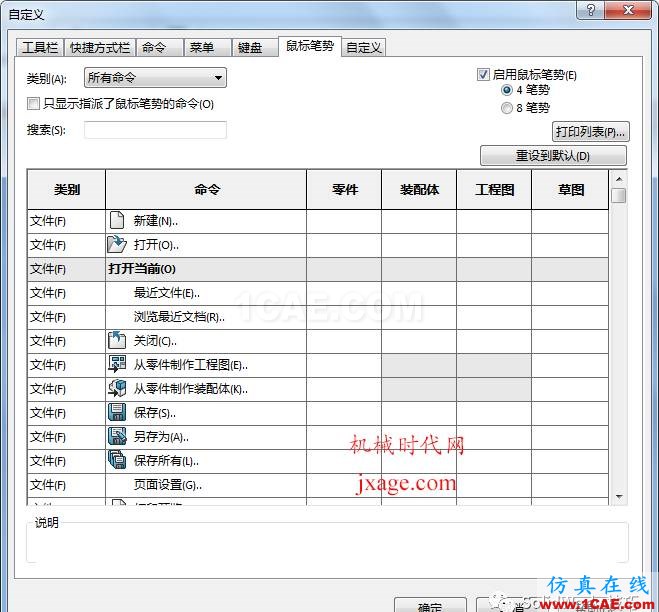
Task: Click the 草图 cell in the 关闭(C) row
Action: [x=570, y=341]
